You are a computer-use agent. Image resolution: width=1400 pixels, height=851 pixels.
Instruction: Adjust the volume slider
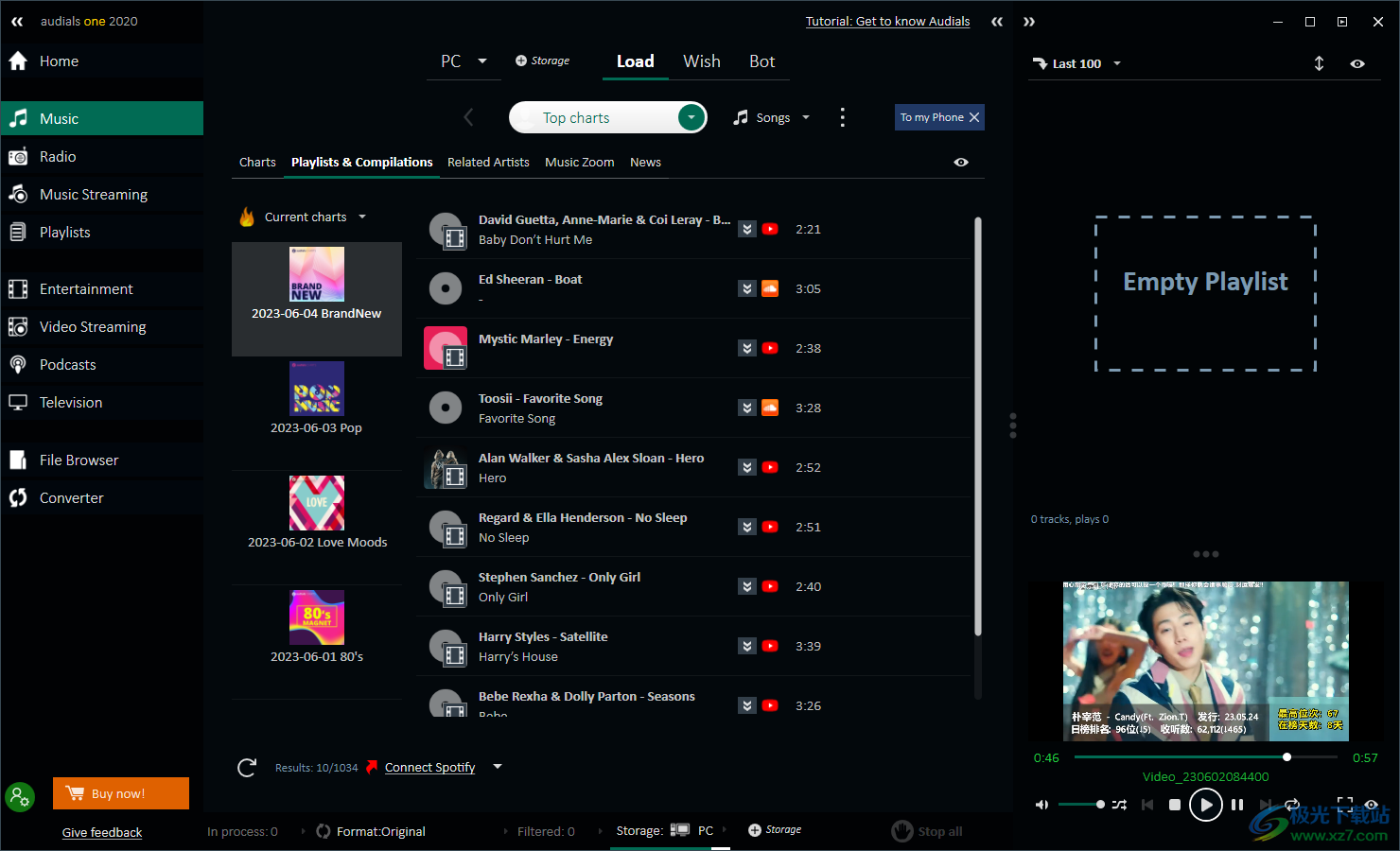(1081, 805)
